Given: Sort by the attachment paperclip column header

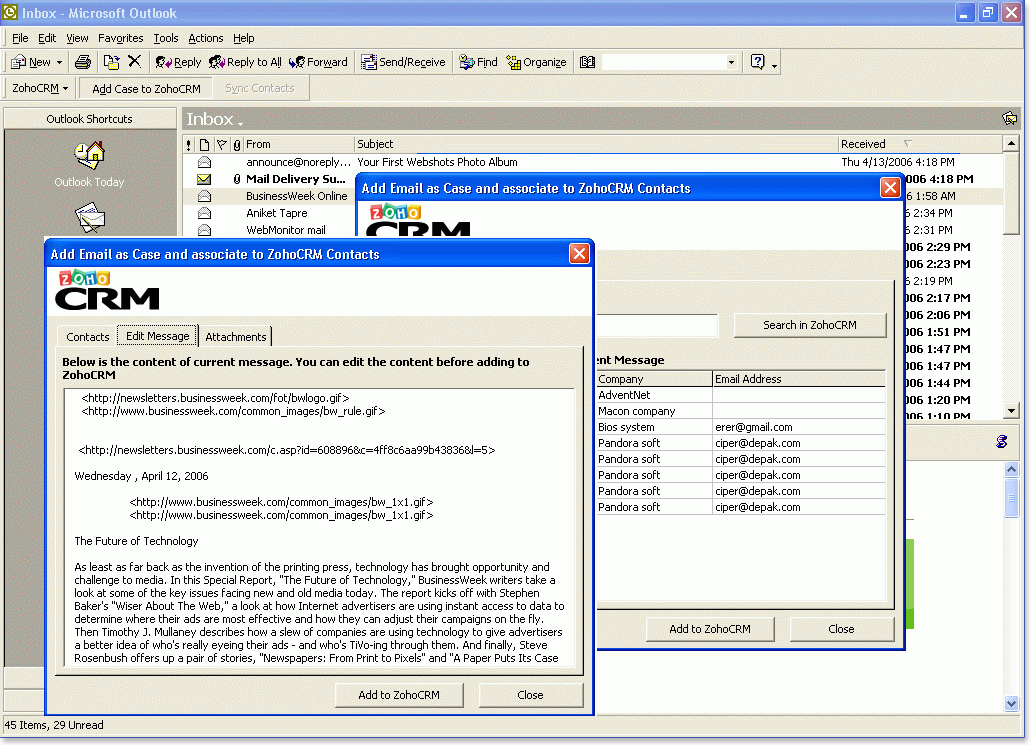Looking at the screenshot, I should [237, 144].
